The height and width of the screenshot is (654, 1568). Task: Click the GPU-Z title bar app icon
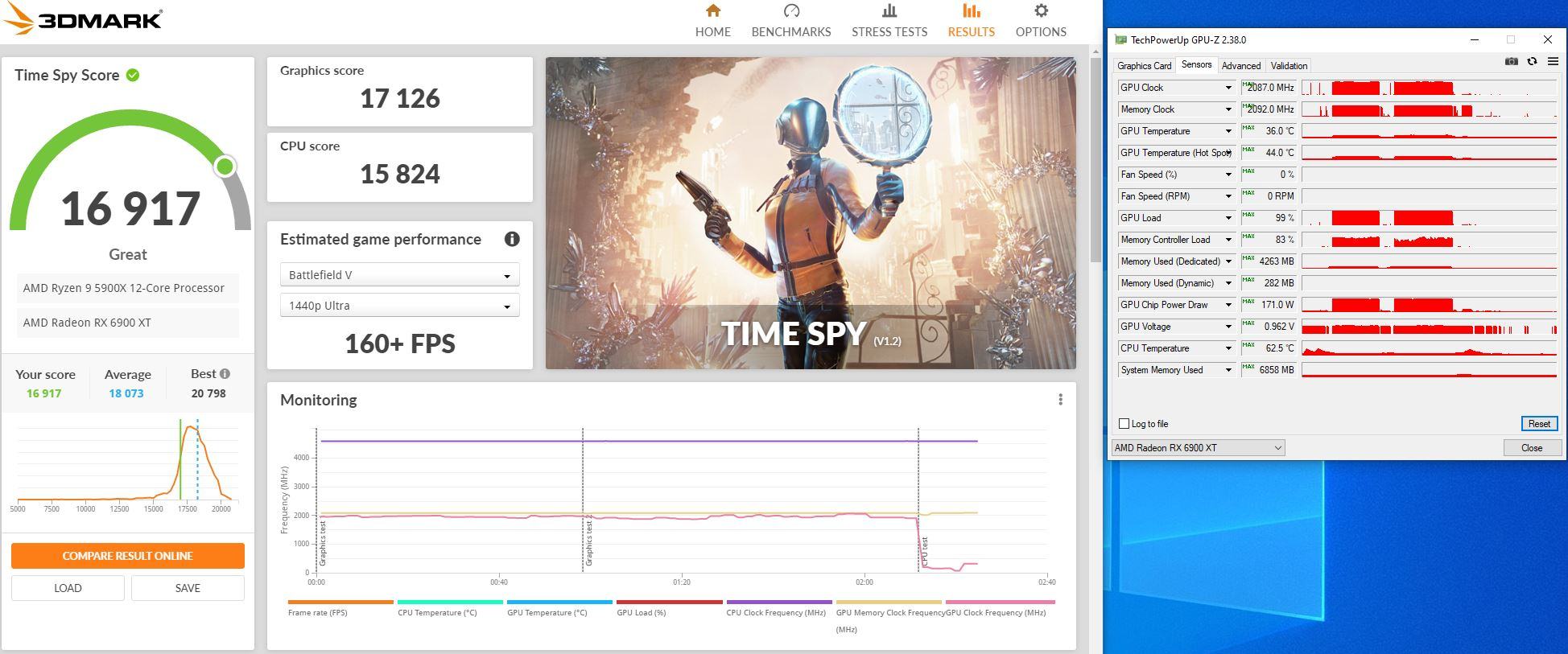click(1120, 39)
